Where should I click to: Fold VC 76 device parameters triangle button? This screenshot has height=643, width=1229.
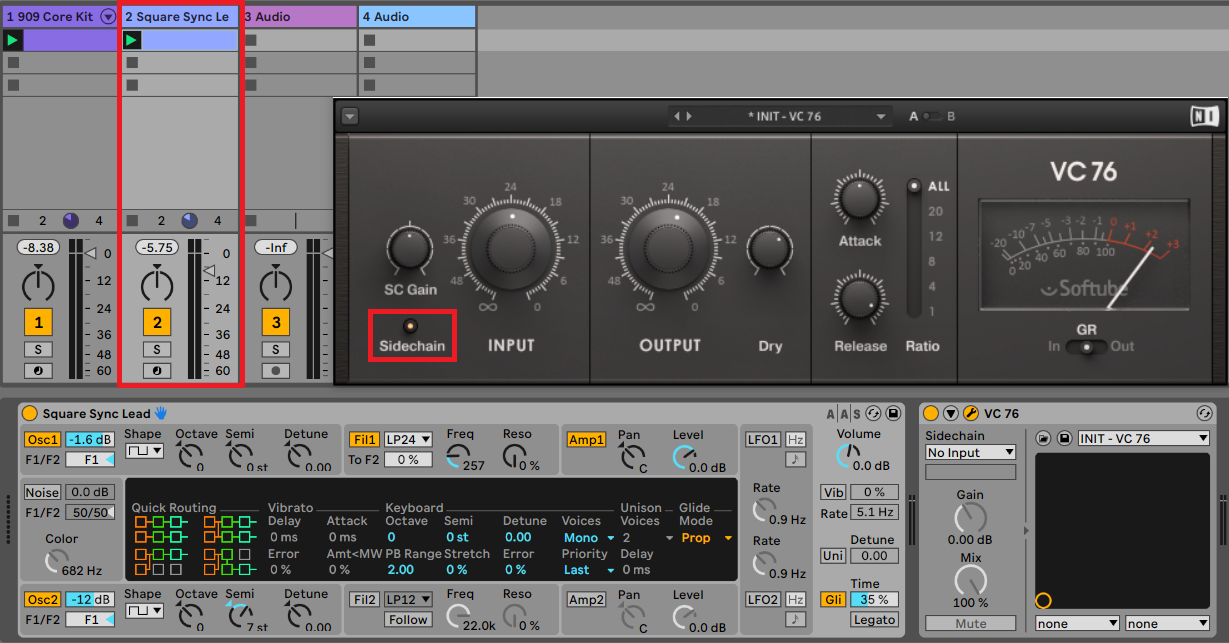coord(951,414)
